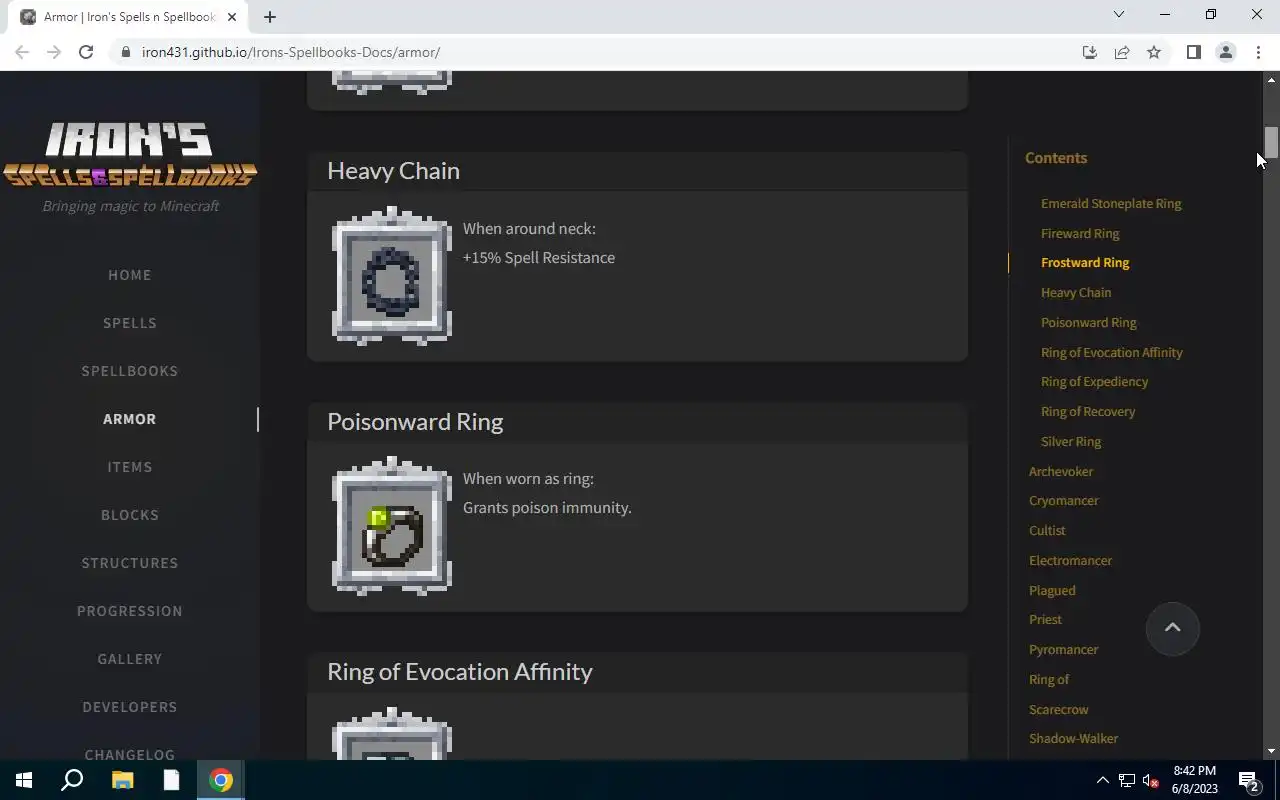This screenshot has height=800, width=1280.
Task: Click the Iron's Spells n Spellbooks logo
Action: [x=130, y=155]
